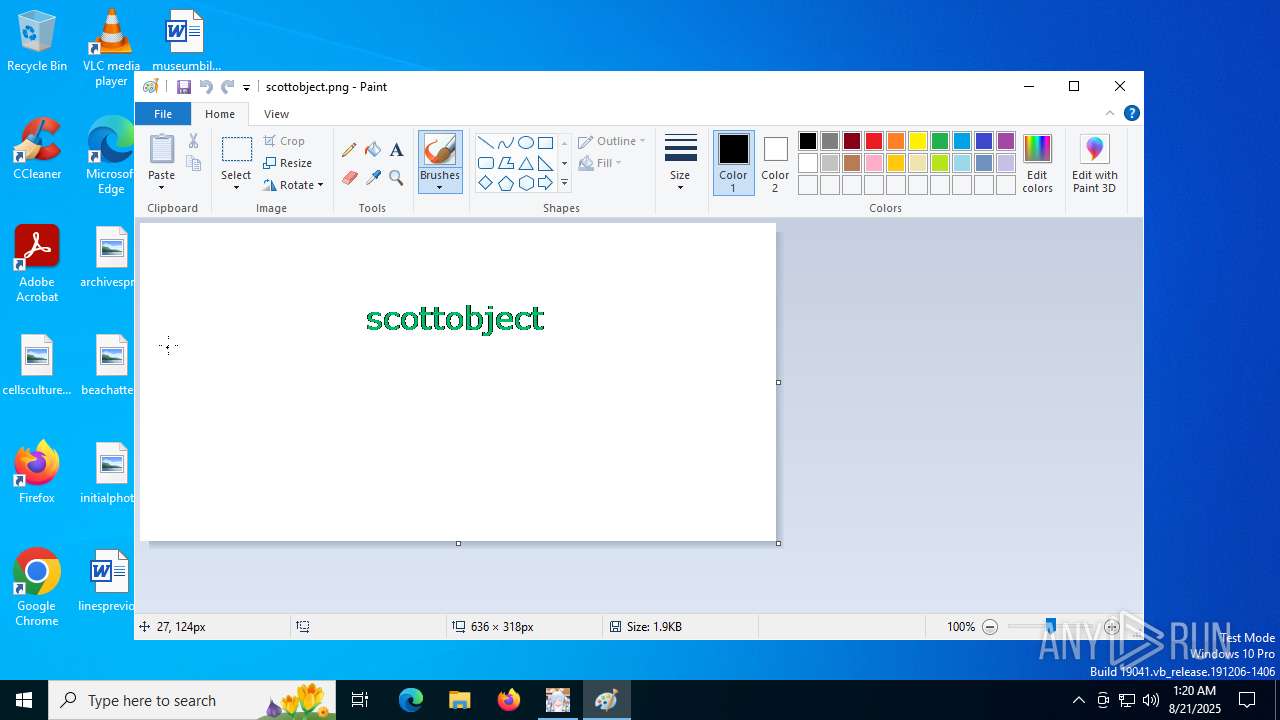Choose the Pentagon shape

click(x=505, y=183)
